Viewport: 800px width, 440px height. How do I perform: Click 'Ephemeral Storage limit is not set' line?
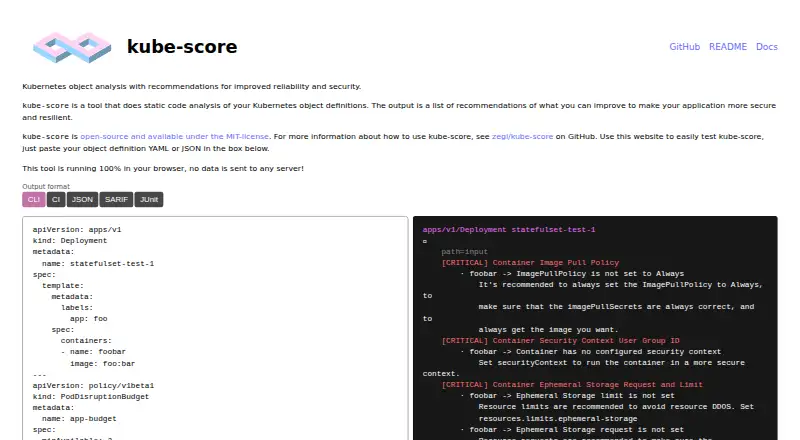[595, 396]
